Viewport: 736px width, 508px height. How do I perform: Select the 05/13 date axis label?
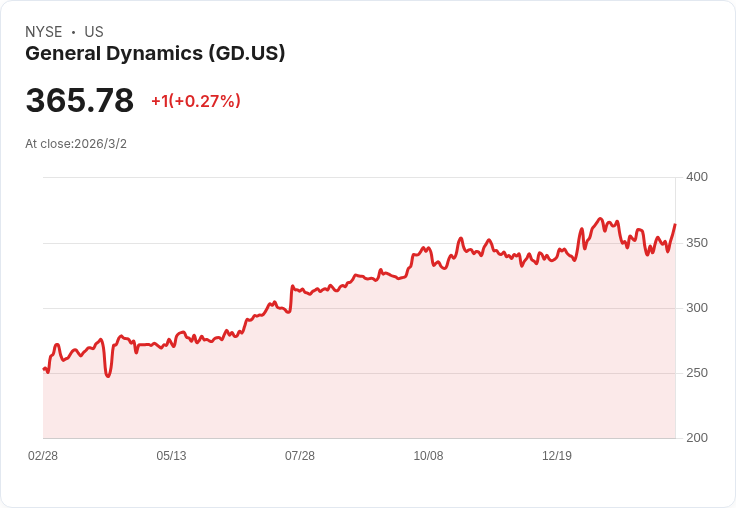pyautogui.click(x=171, y=456)
